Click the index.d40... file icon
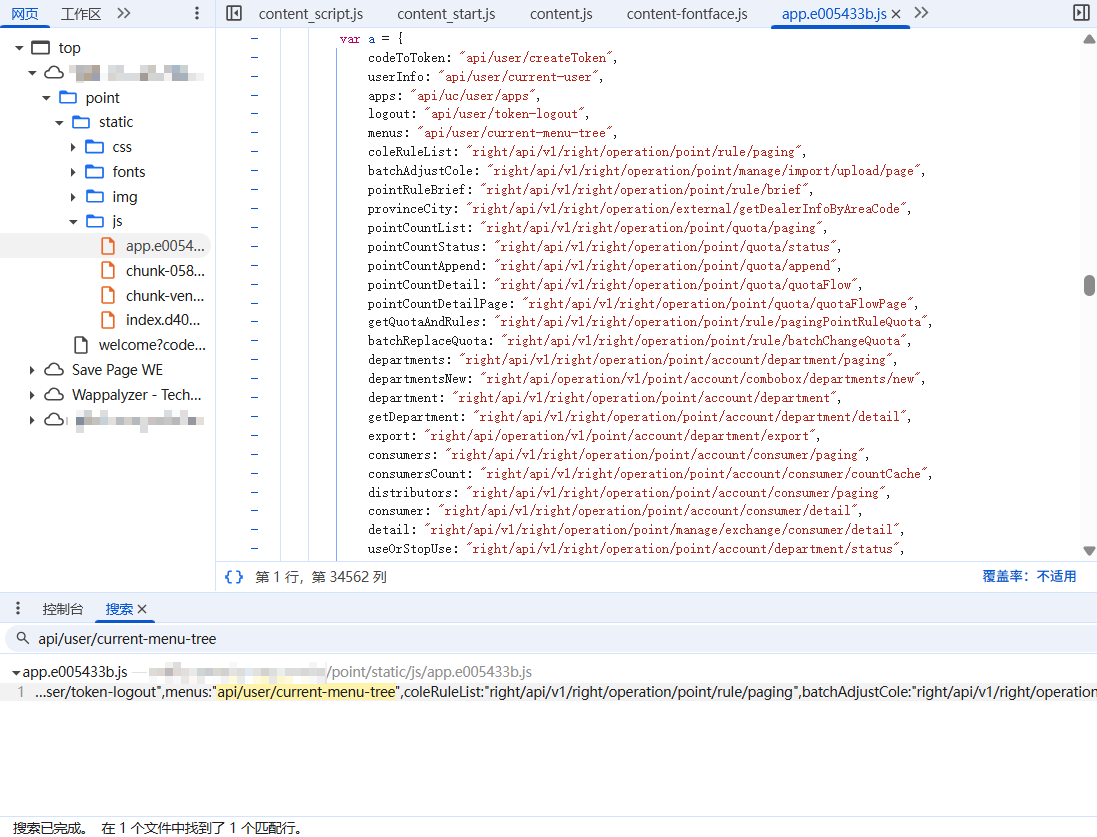Screen dimensions: 1097x837 pos(108,320)
